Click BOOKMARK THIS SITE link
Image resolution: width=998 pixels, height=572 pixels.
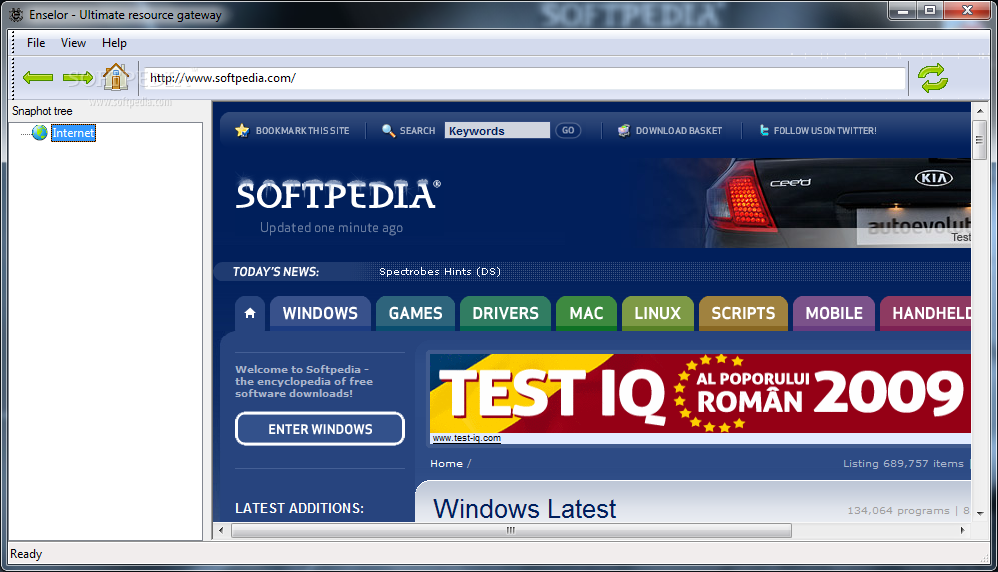click(302, 130)
